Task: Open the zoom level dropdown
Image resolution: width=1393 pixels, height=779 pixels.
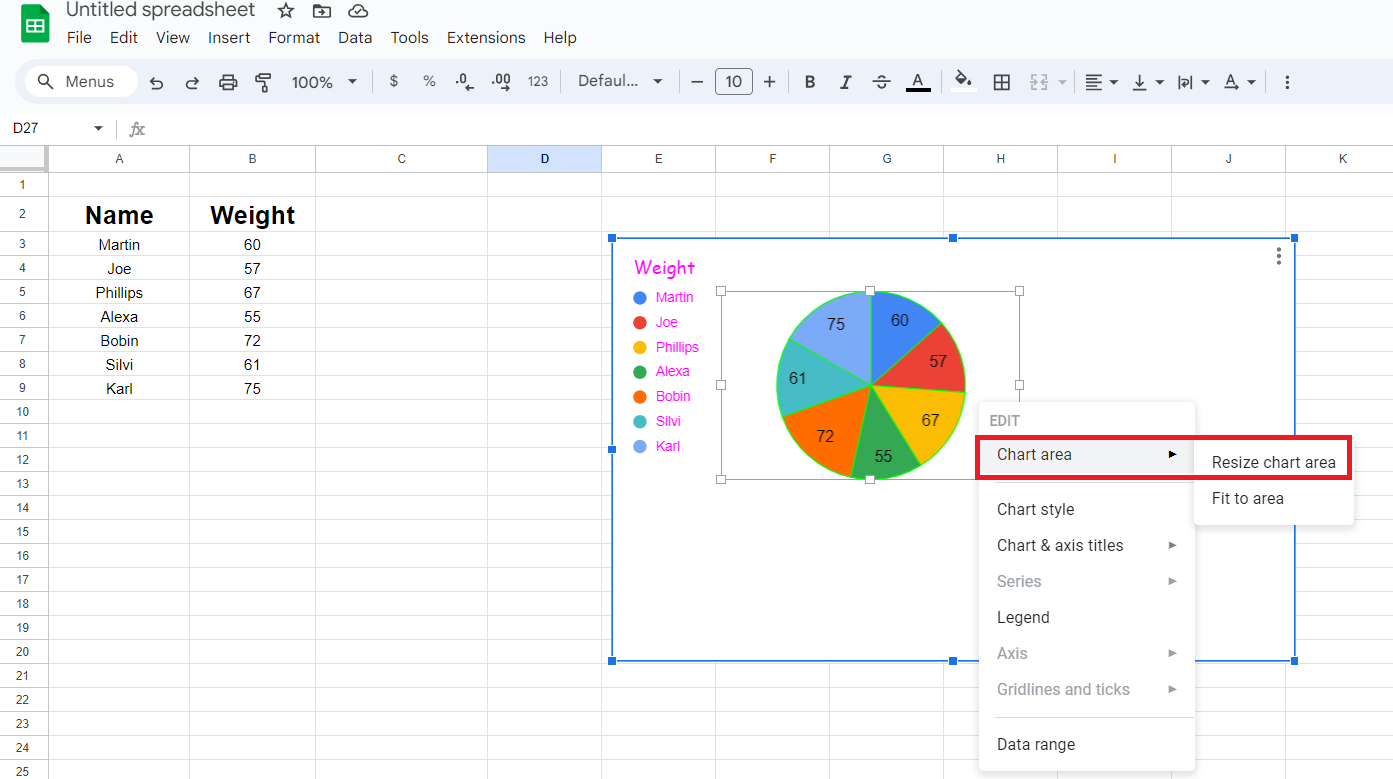Action: click(324, 82)
